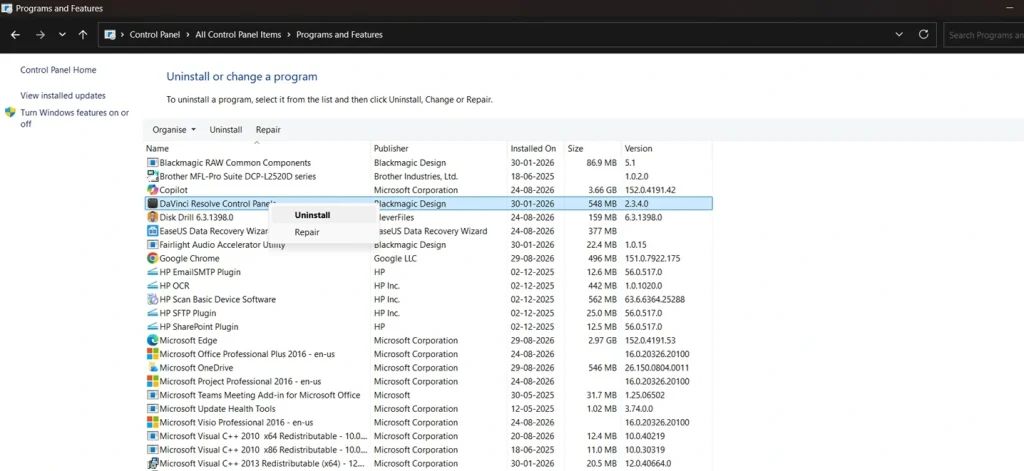Select the Copilot program name
1024x471 pixels.
(x=174, y=190)
